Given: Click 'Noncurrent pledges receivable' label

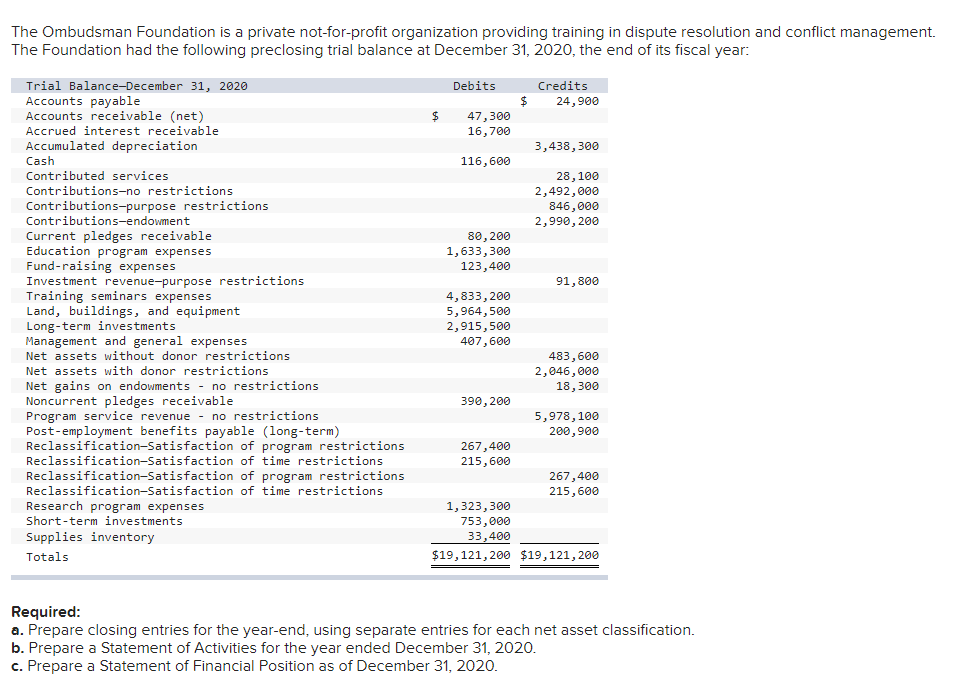Looking at the screenshot, I should point(129,401).
